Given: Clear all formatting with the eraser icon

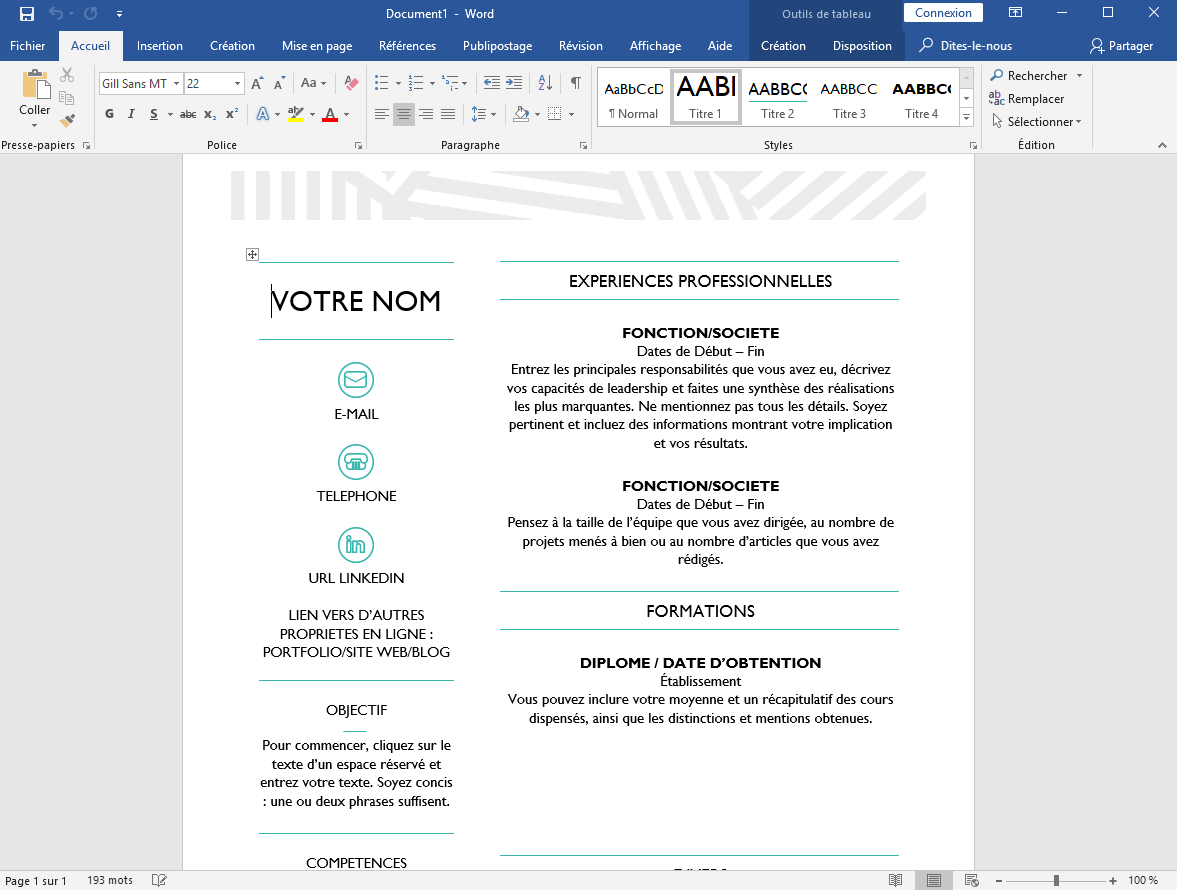Looking at the screenshot, I should 351,83.
